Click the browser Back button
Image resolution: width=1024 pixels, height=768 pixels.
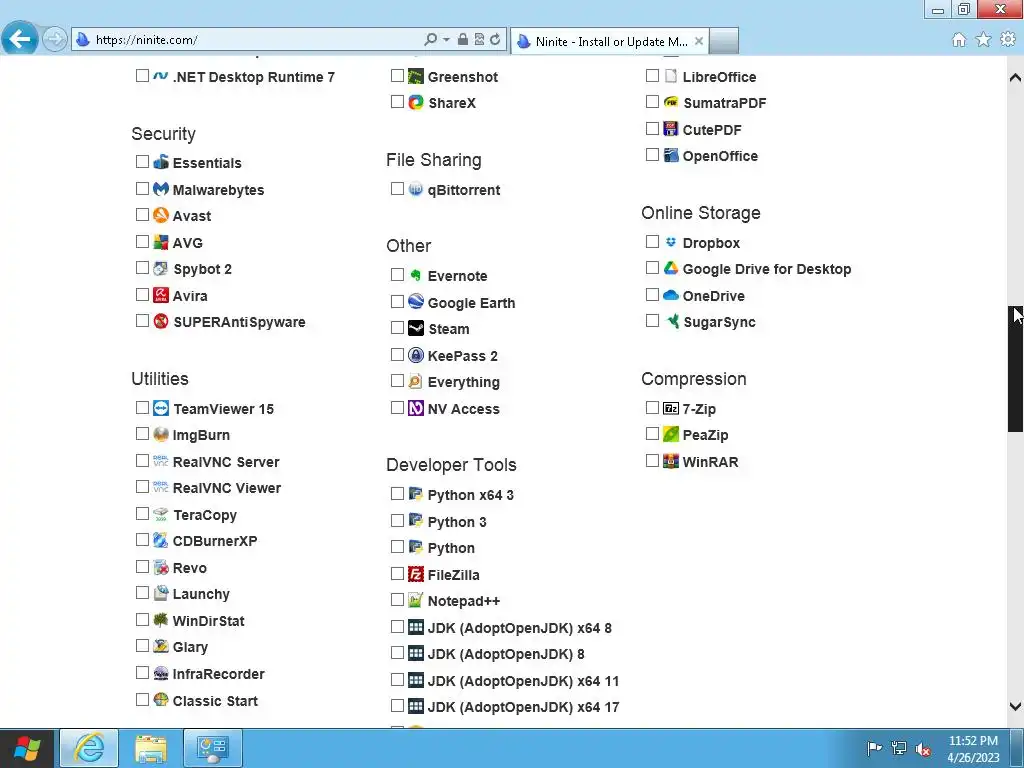coord(20,39)
